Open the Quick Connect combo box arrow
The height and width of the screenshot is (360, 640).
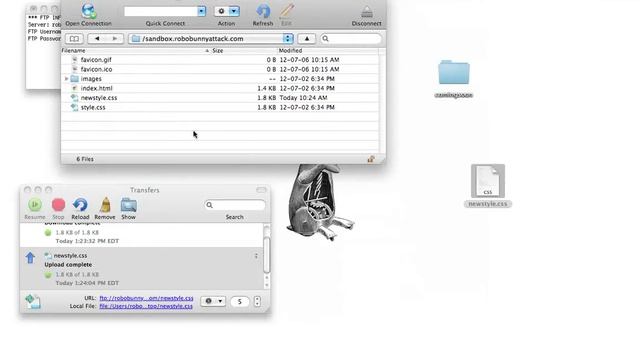[202, 11]
